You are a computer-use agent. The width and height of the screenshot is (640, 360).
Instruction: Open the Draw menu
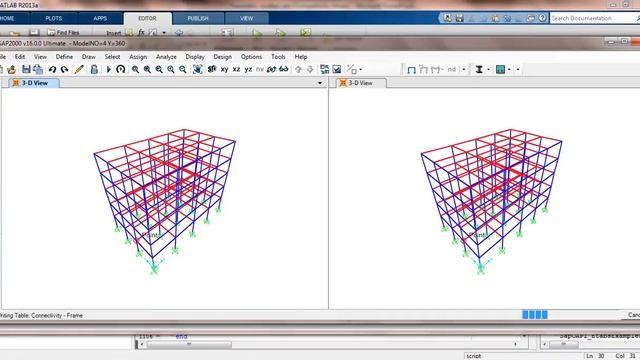coord(89,57)
